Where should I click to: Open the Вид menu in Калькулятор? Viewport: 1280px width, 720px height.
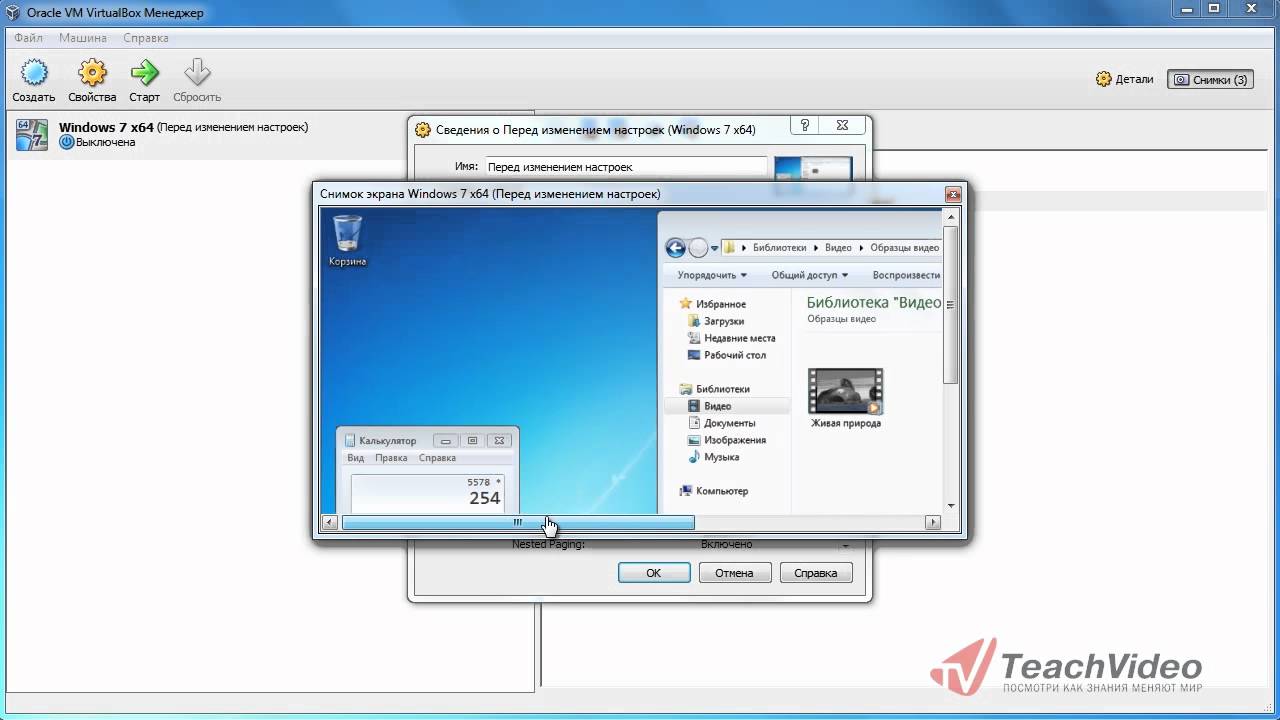(355, 458)
